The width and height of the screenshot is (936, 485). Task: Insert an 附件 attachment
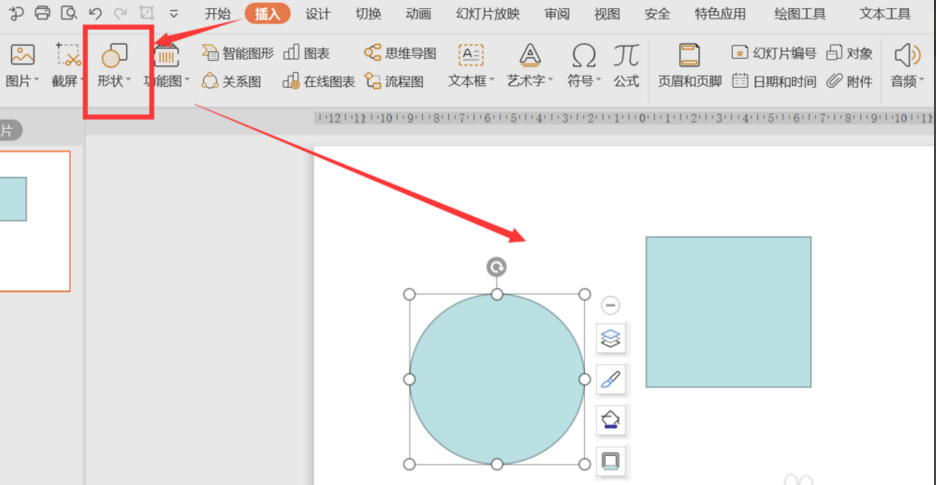click(849, 81)
